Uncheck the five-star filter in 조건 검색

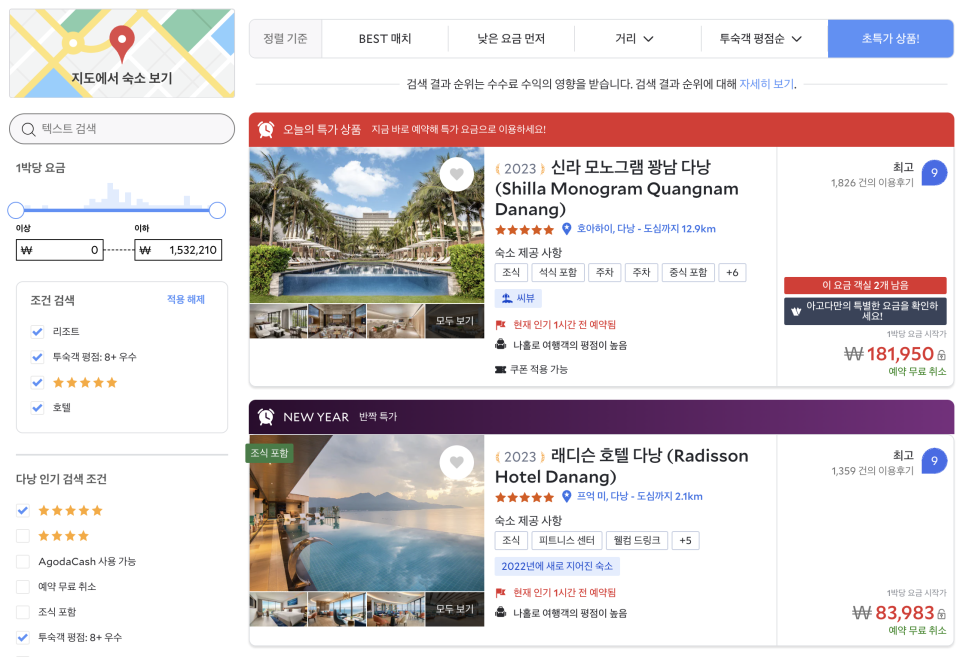38,382
